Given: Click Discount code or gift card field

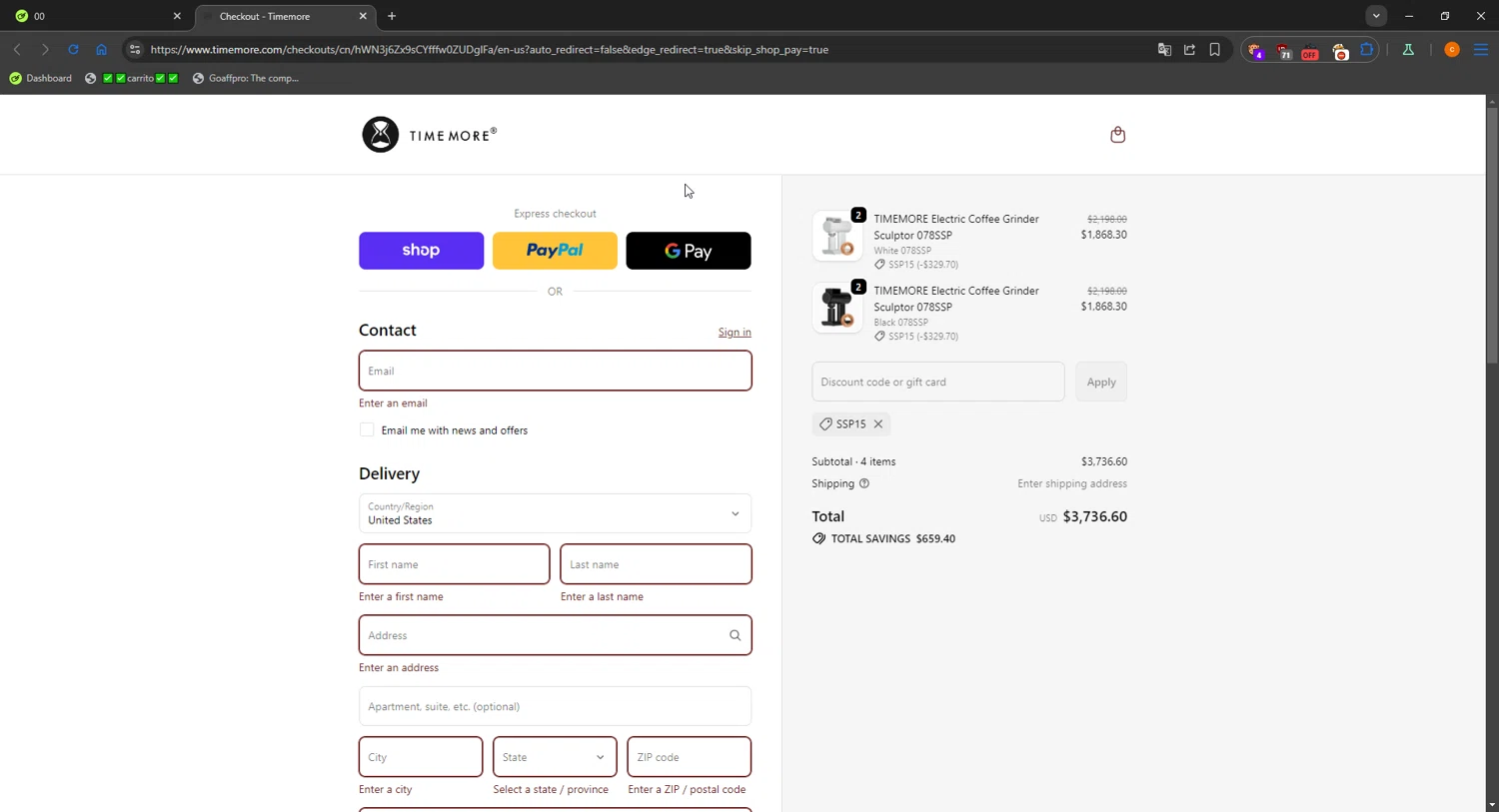Looking at the screenshot, I should (x=938, y=382).
